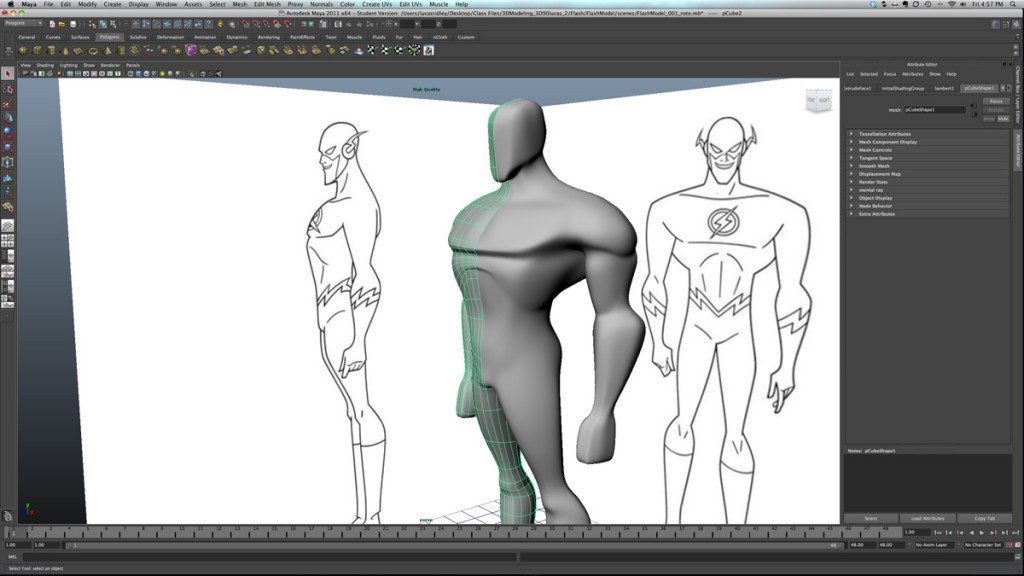Viewport: 1024px width, 576px height.
Task: Expand Displacement Map section
Action: click(927, 174)
